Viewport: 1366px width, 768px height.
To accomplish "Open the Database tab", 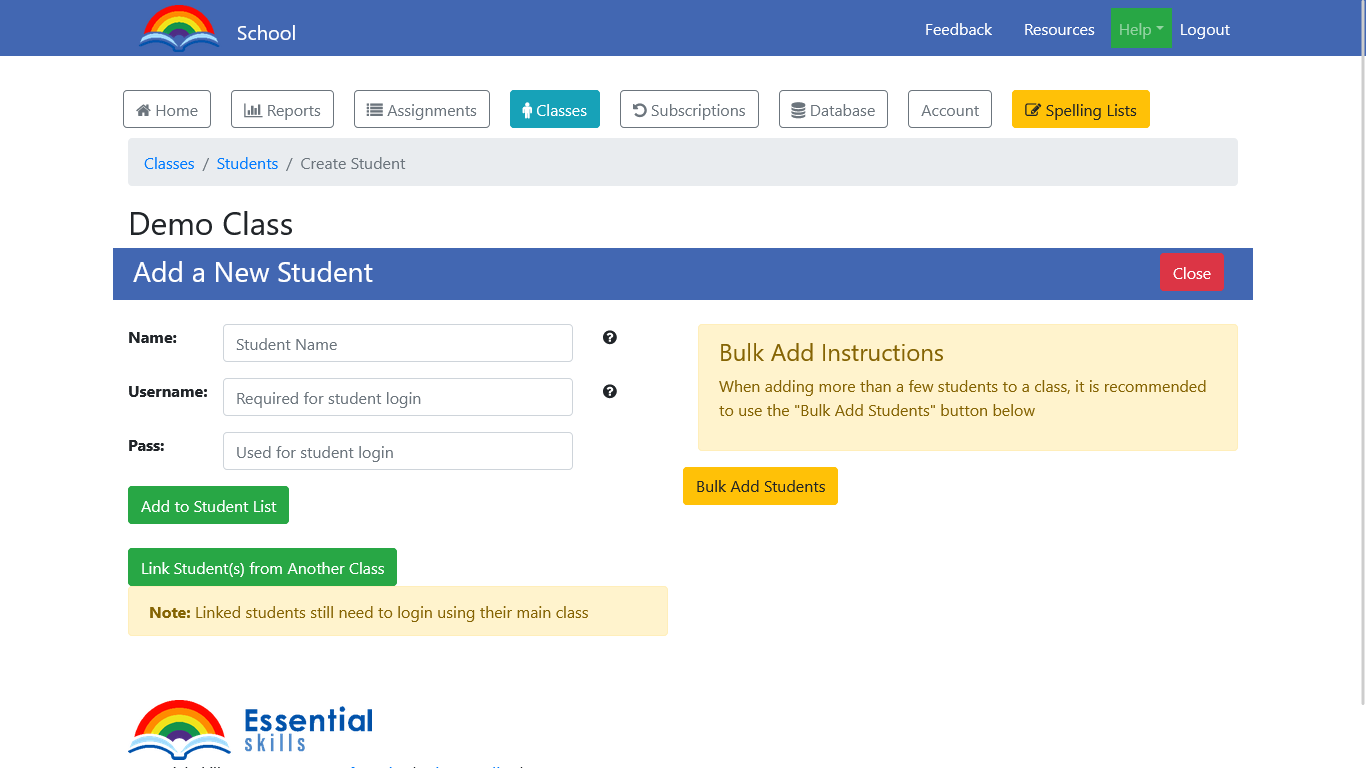I will (833, 110).
